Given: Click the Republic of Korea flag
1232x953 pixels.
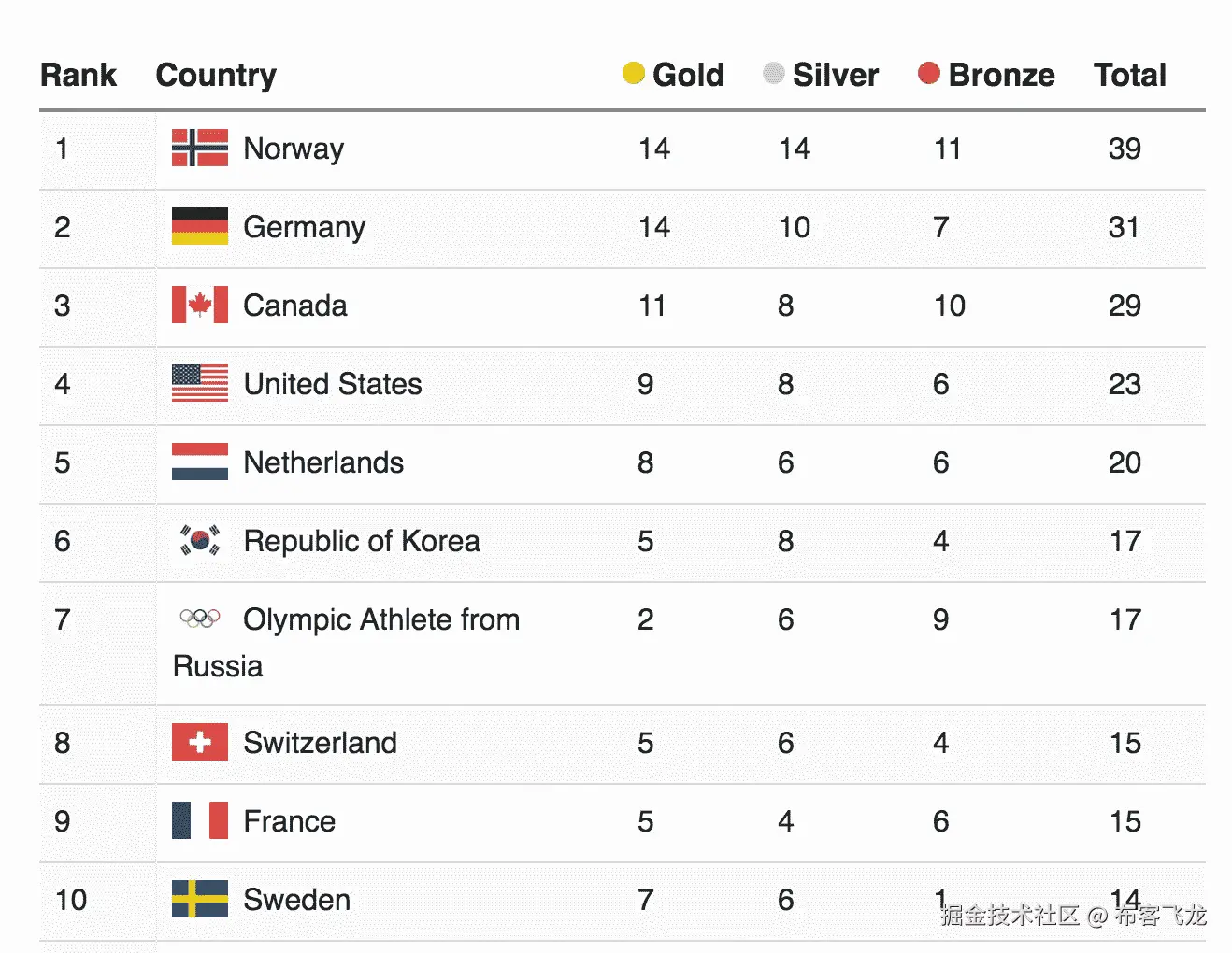Looking at the screenshot, I should (199, 541).
